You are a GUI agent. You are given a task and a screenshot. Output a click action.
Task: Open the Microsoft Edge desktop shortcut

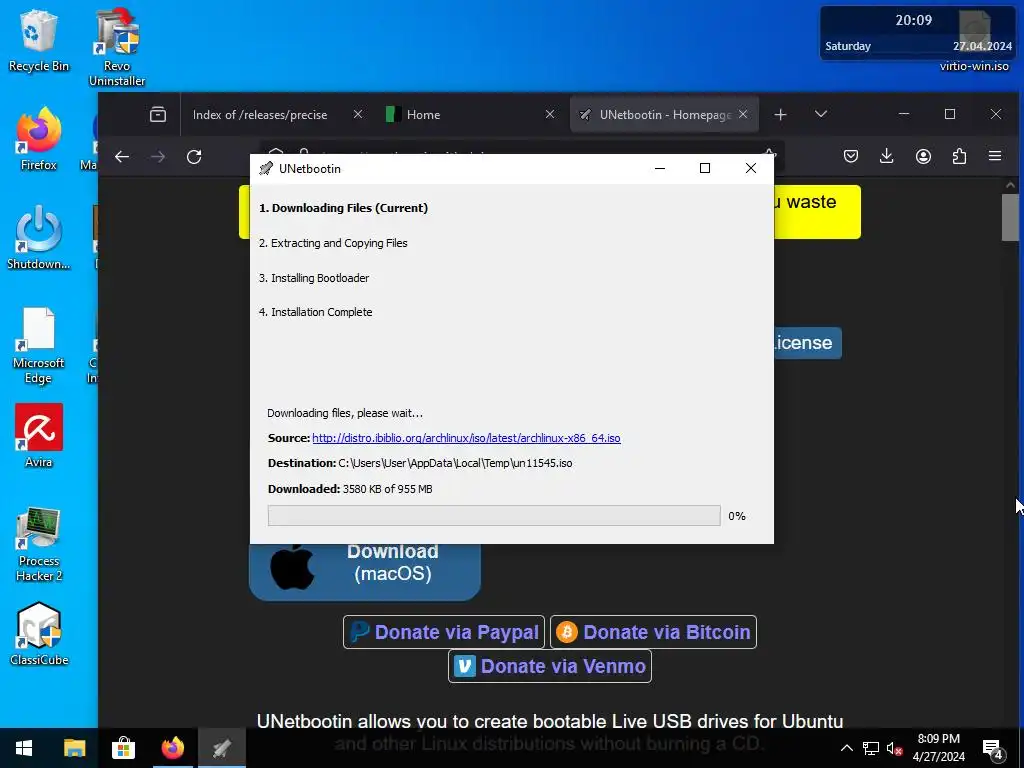click(39, 345)
